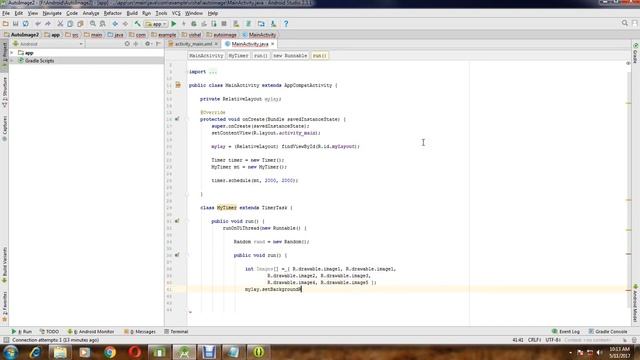640x360 pixels.
Task: Click the Debug app bug icon
Action: click(x=194, y=24)
